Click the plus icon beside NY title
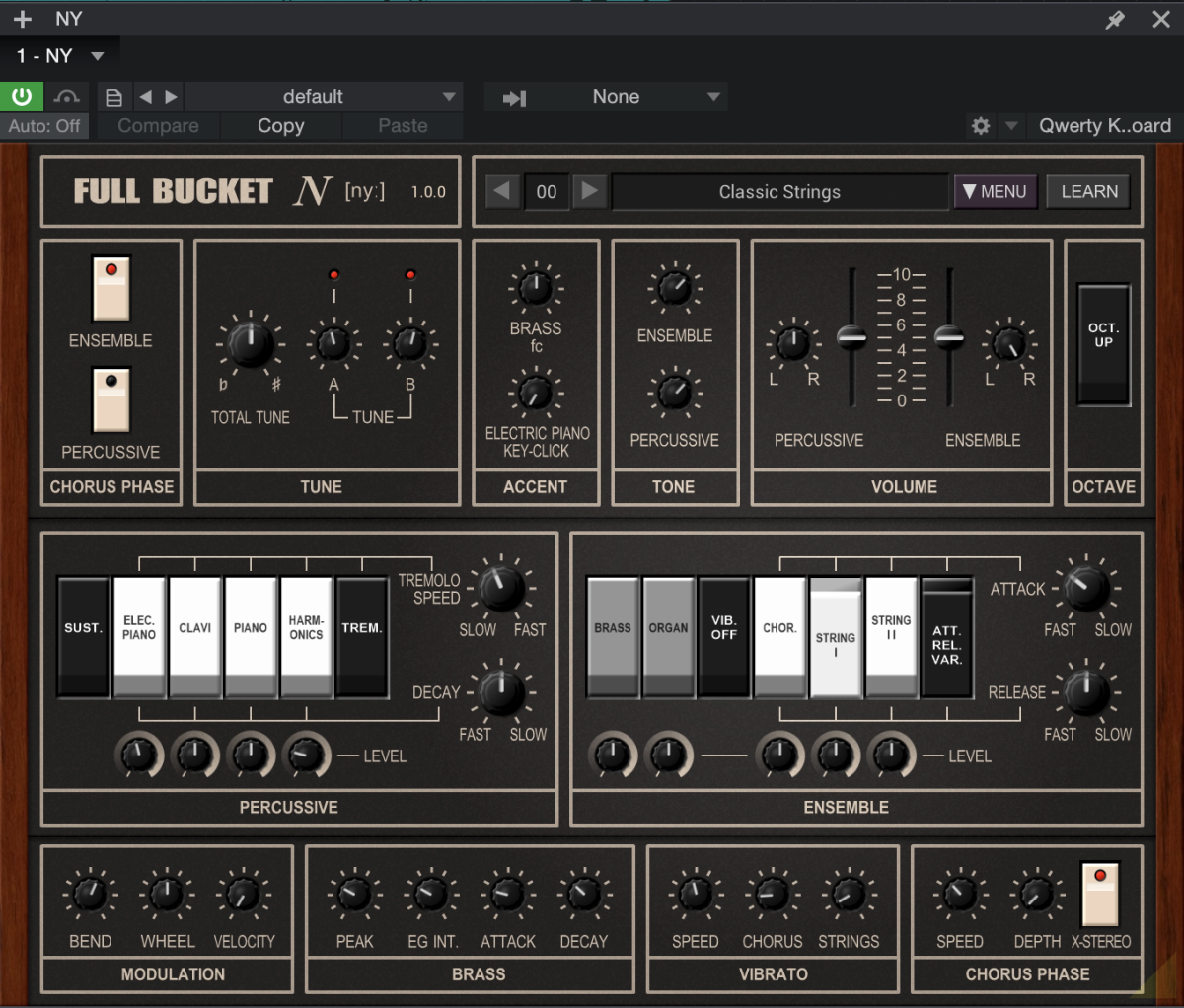The height and width of the screenshot is (1008, 1184). [23, 19]
